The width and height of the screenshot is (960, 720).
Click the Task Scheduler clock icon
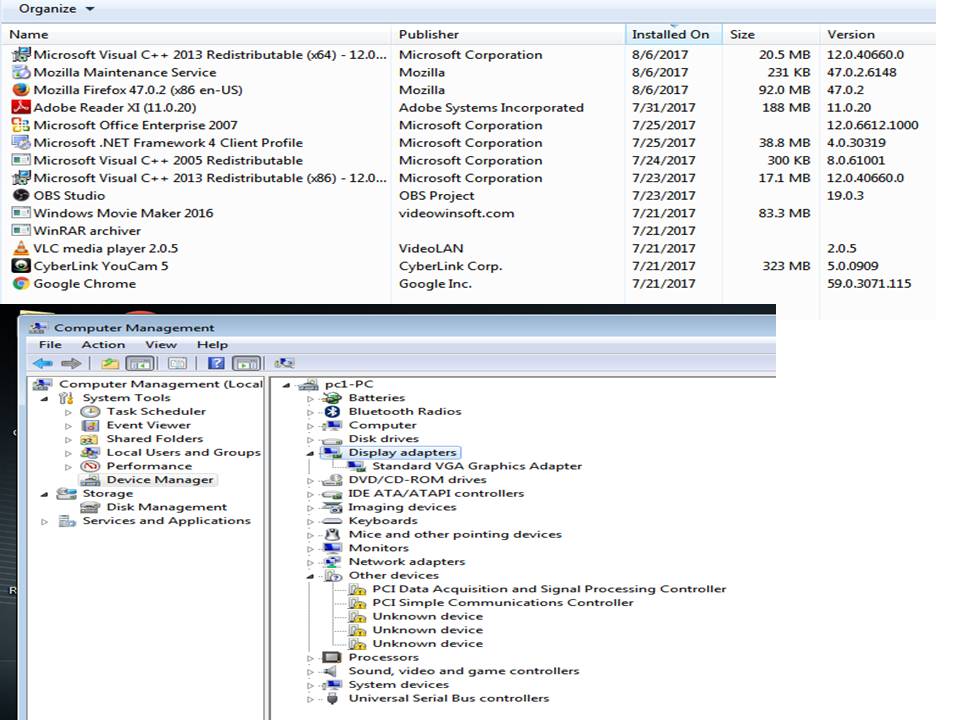pos(90,411)
